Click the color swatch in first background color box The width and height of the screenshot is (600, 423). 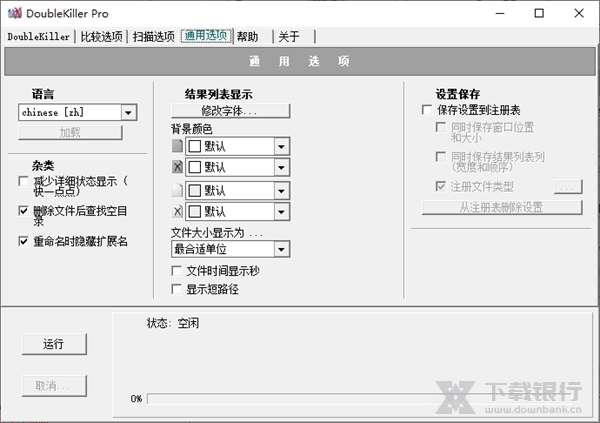[x=195, y=145]
